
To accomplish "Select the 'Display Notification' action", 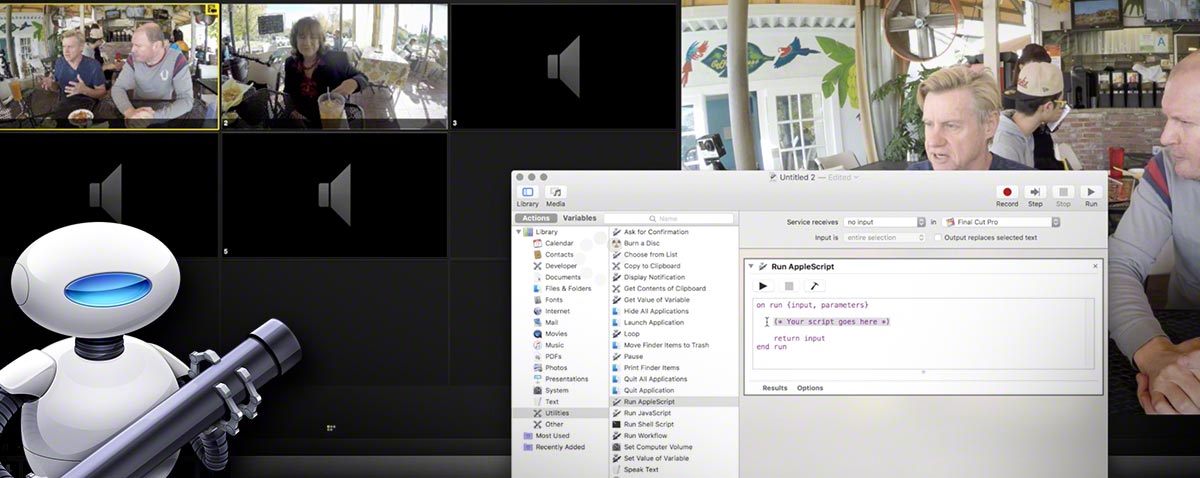I will point(647,277).
